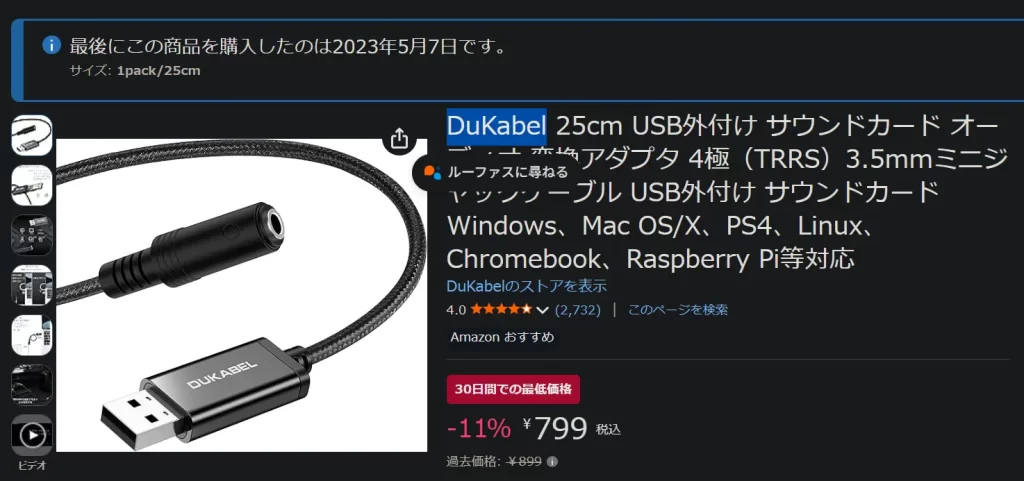Select the first cable thumbnail image
This screenshot has height=481, width=1024.
[x=32, y=135]
